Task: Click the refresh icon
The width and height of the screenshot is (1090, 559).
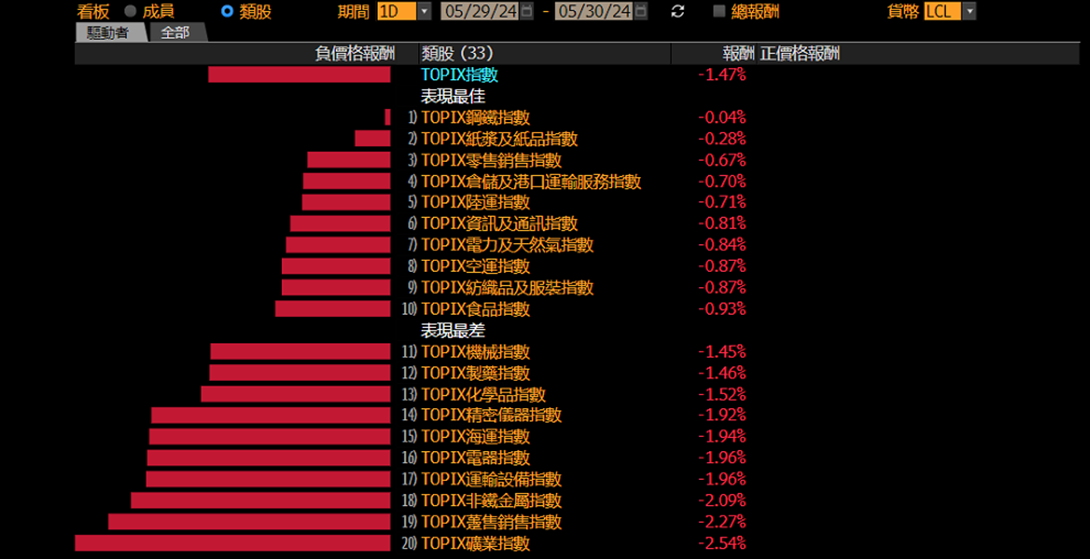Action: 678,11
